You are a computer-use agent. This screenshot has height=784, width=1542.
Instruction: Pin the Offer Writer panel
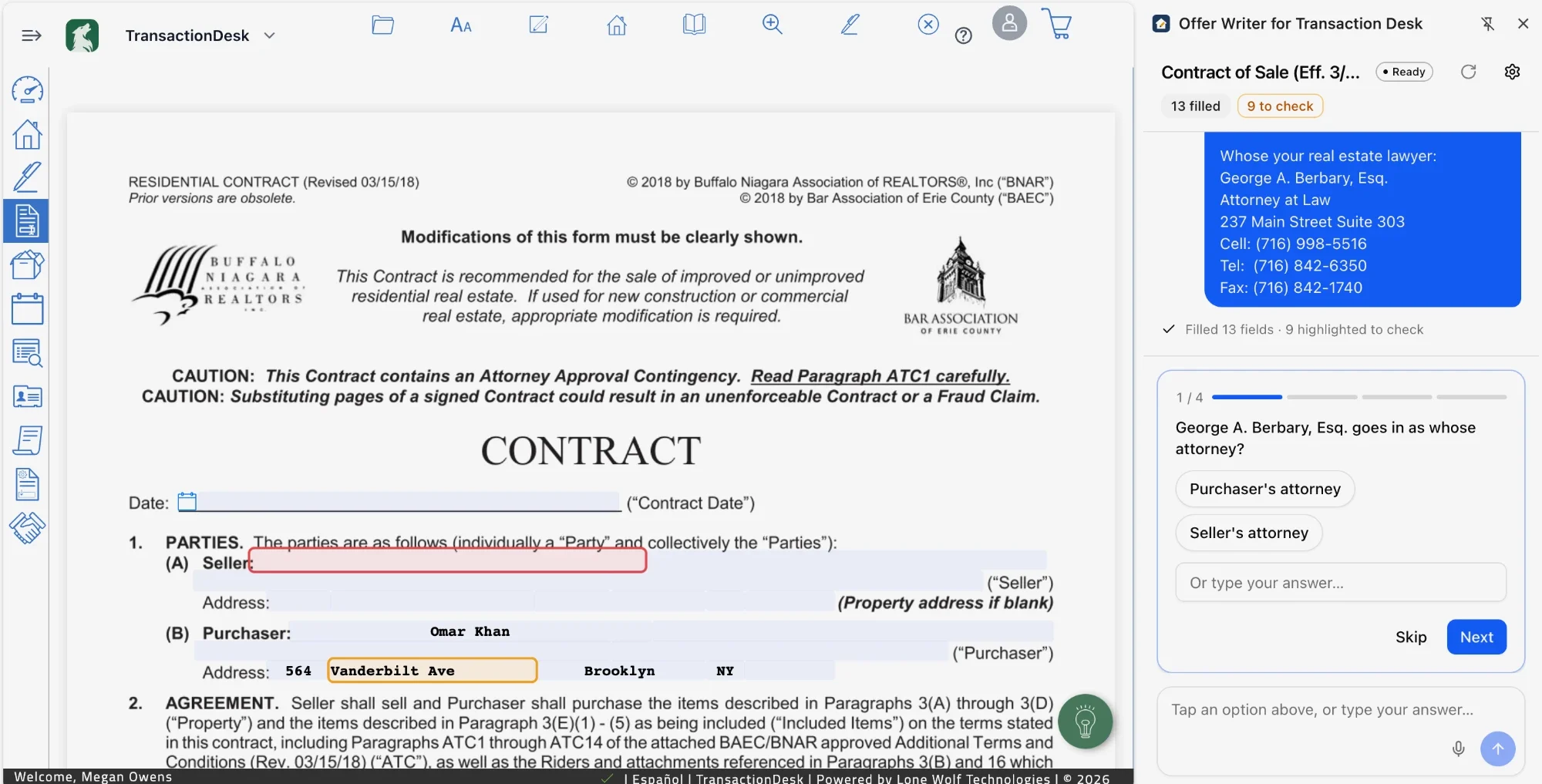(1488, 24)
